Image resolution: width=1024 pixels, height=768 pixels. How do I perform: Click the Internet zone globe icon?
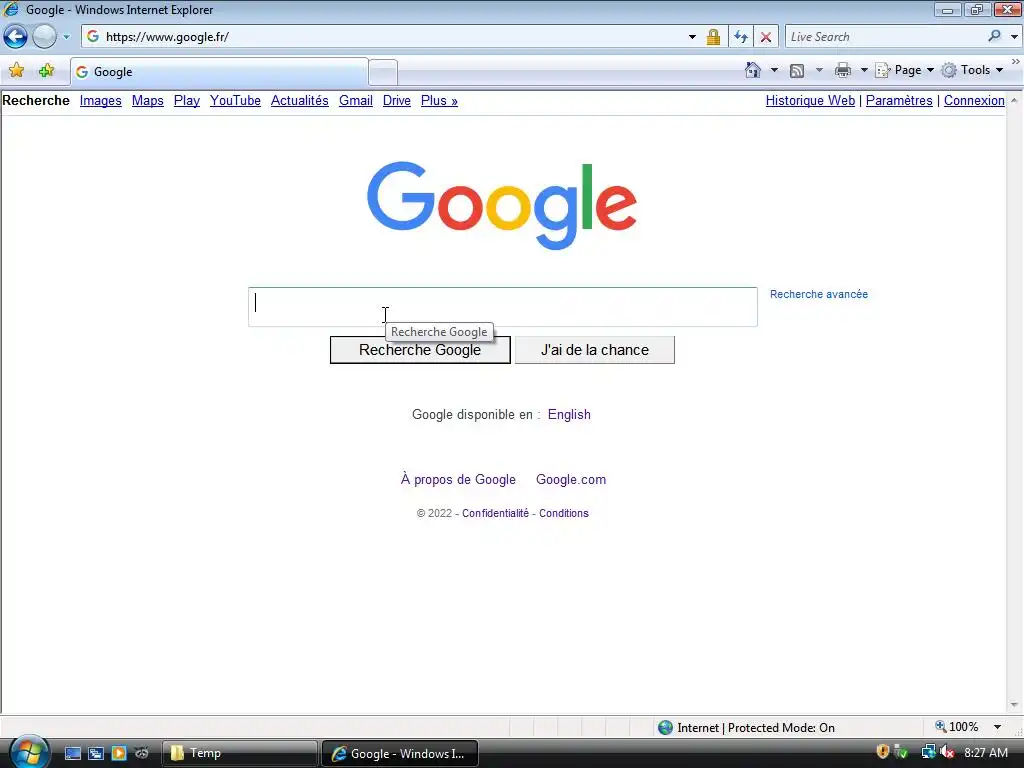[665, 728]
